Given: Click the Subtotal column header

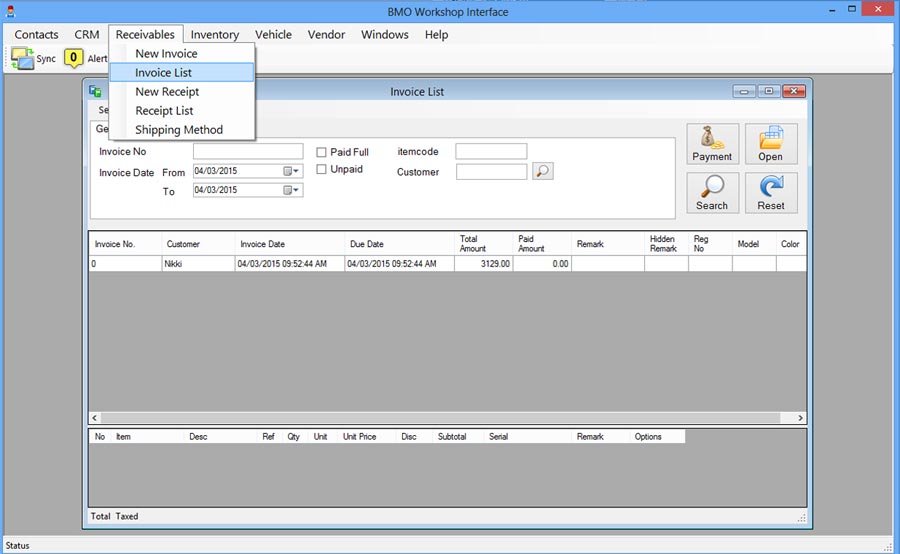Looking at the screenshot, I should tap(457, 437).
